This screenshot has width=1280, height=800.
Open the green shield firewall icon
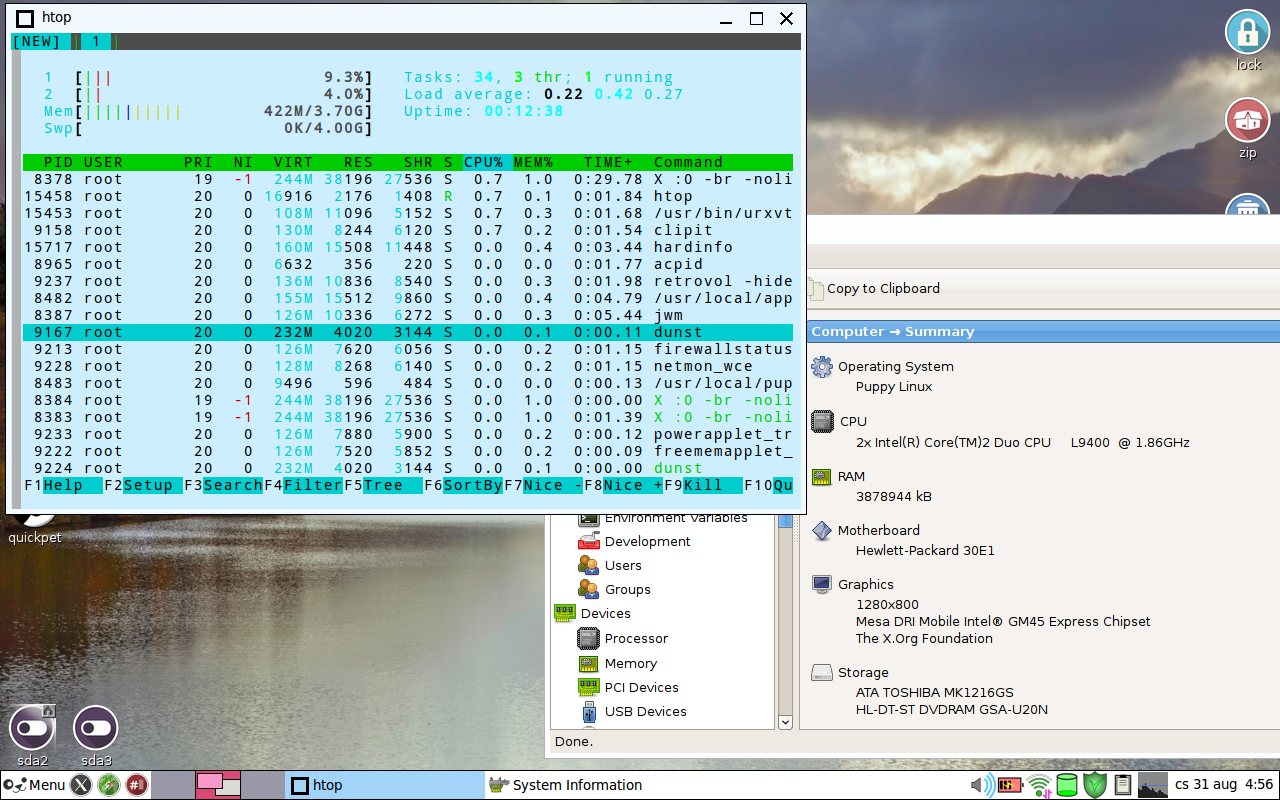coord(1095,785)
